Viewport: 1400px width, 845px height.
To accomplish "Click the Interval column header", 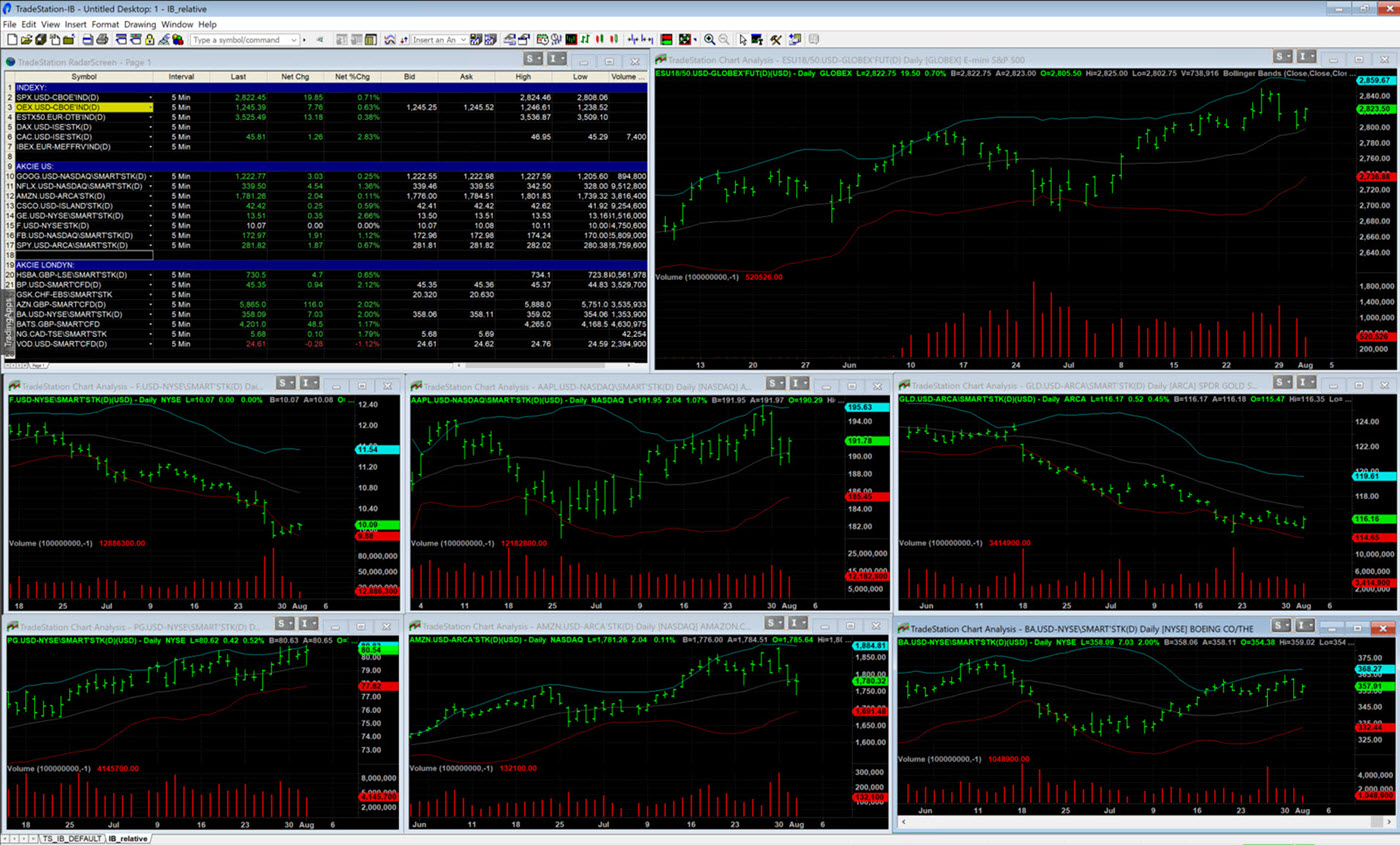I will coord(181,76).
